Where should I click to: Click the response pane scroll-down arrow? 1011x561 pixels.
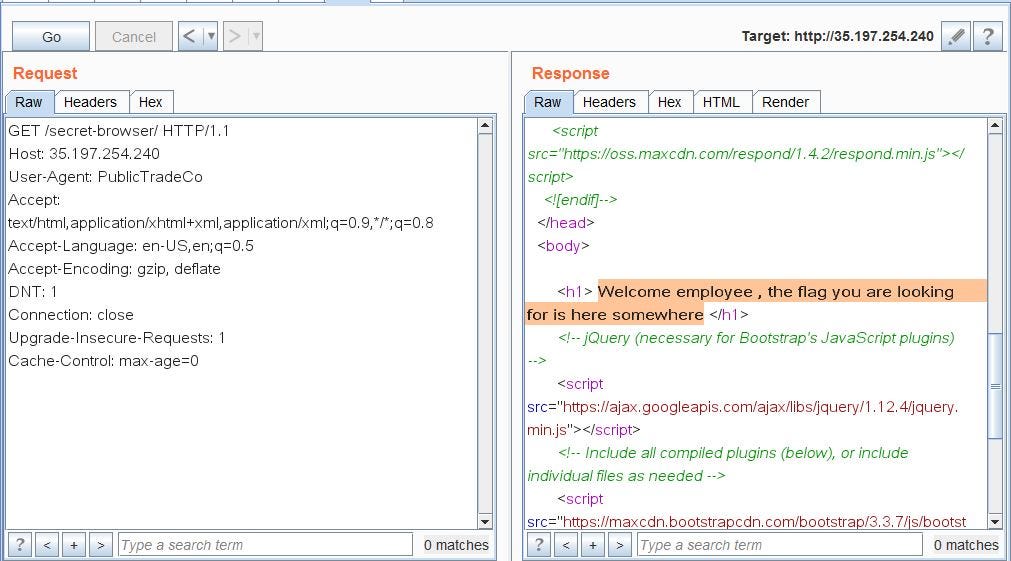[x=995, y=522]
